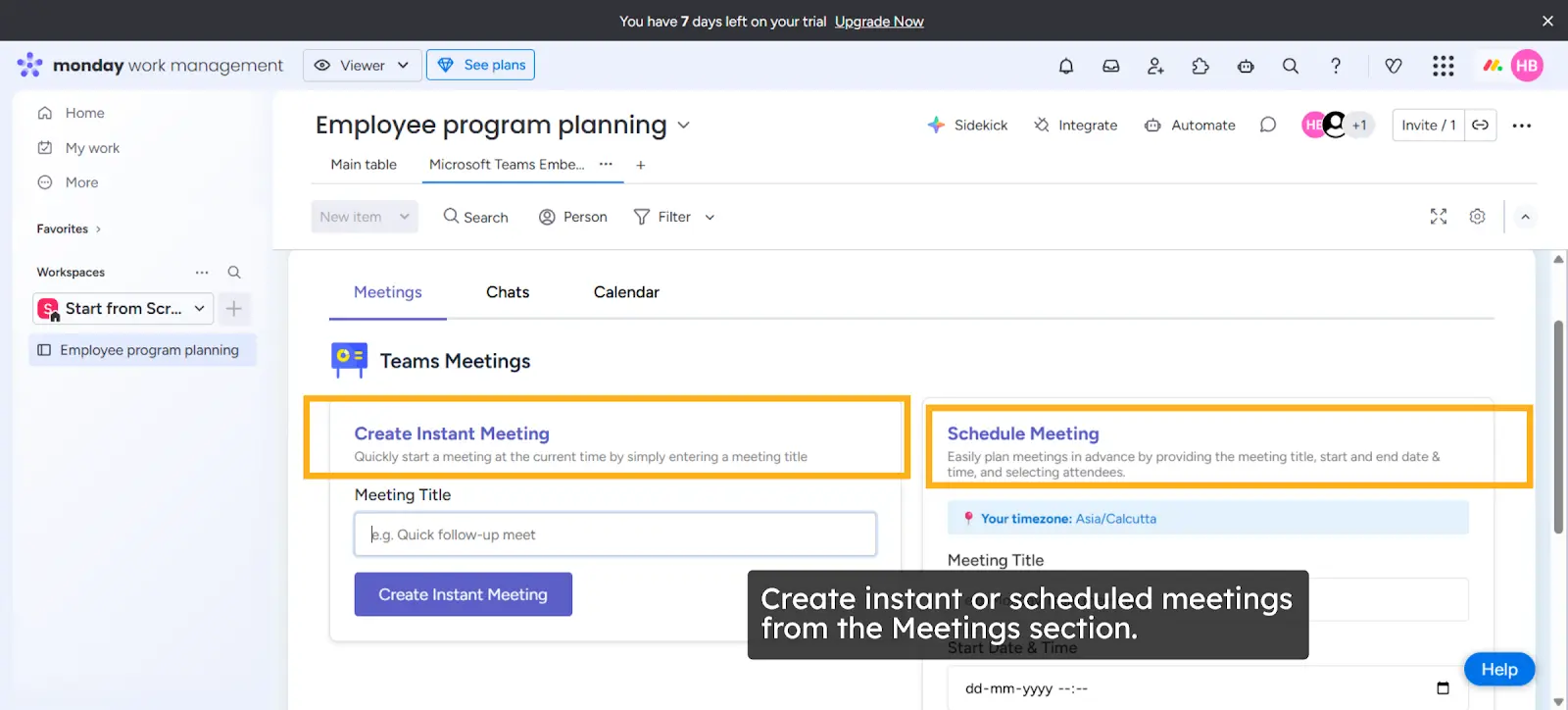This screenshot has height=710, width=1568.
Task: Open the AI assistant robot icon
Action: [x=1245, y=65]
